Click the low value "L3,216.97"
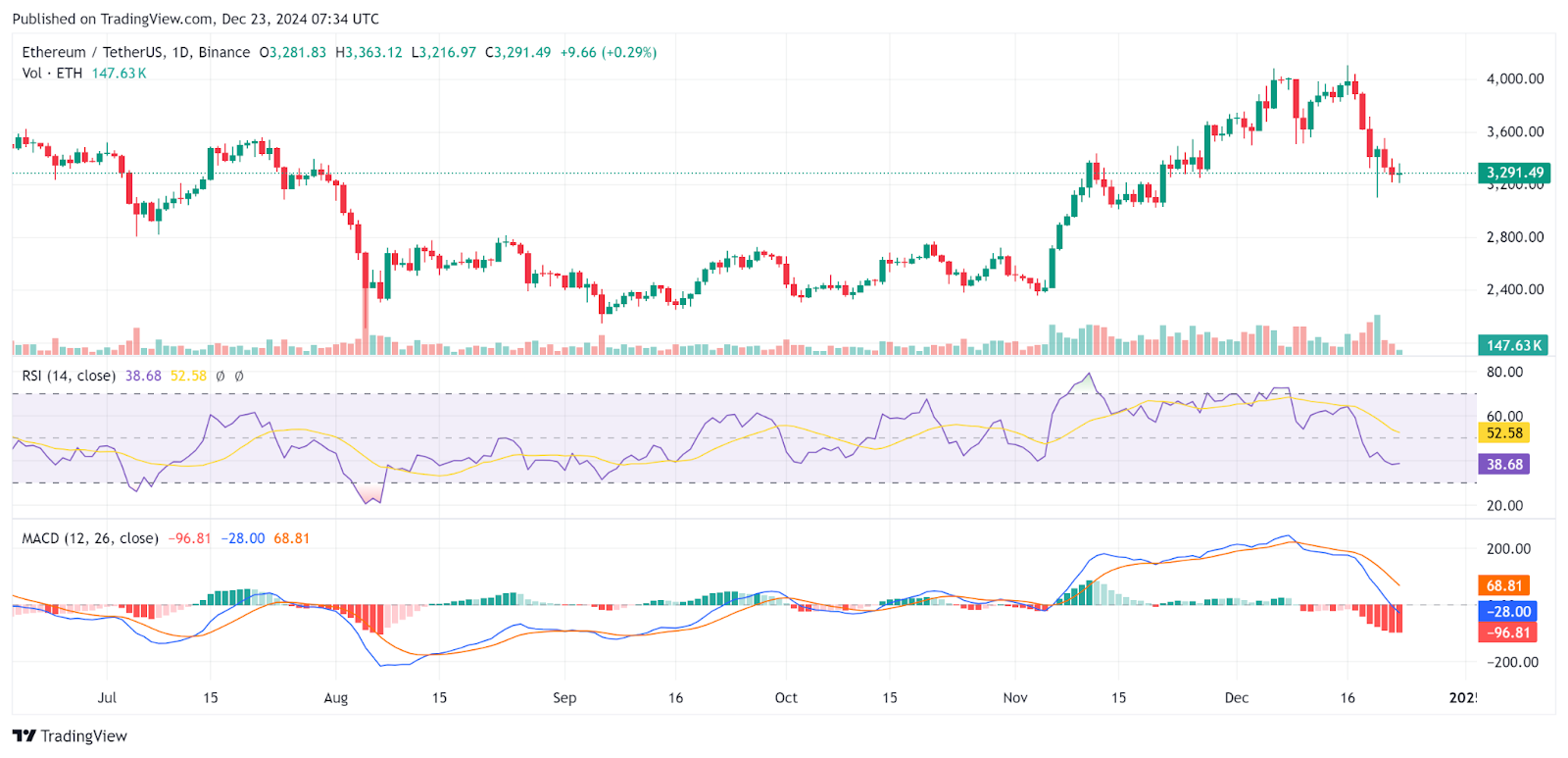 coord(444,52)
